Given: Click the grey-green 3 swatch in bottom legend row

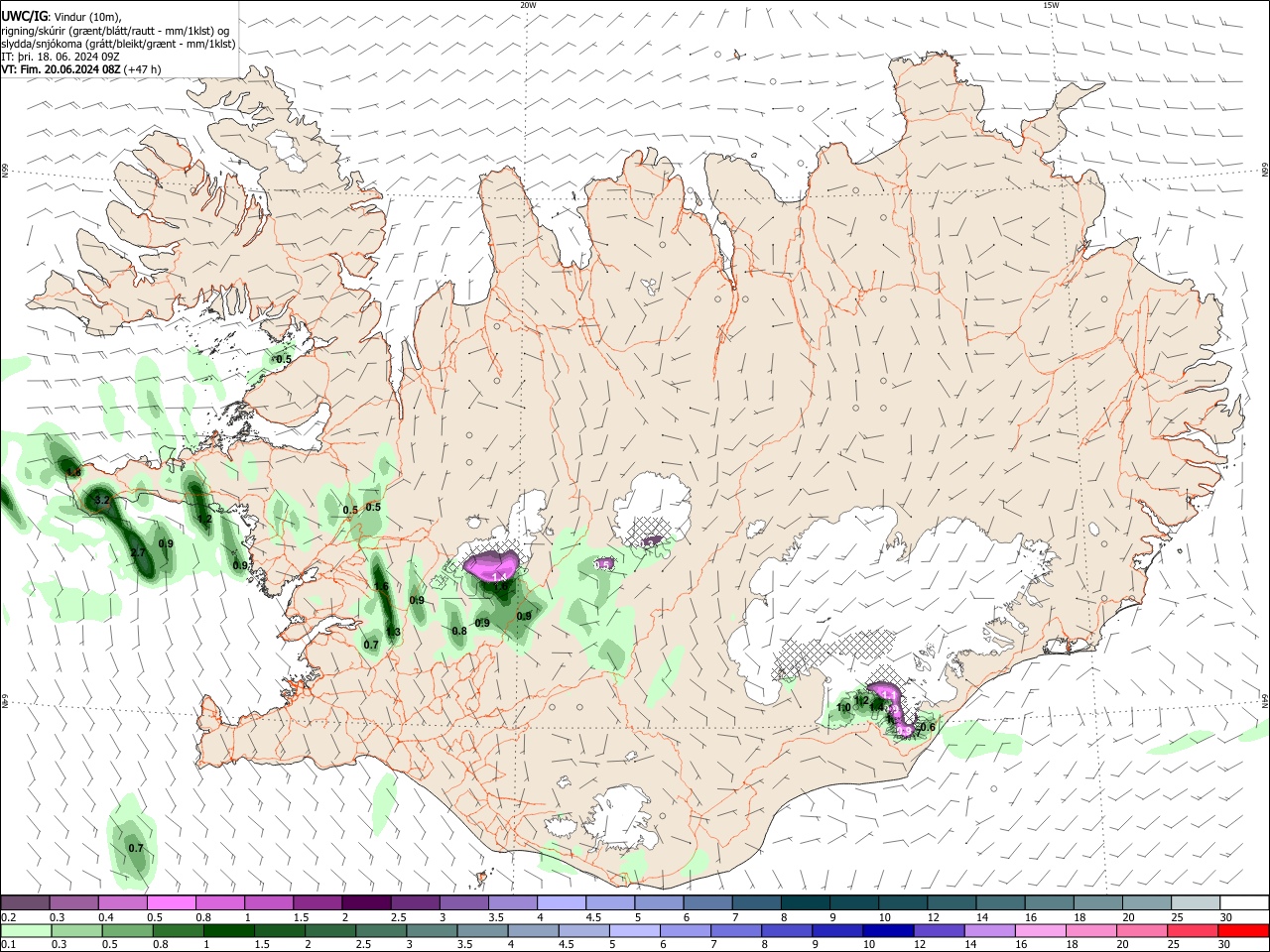Looking at the screenshot, I should coord(430,930).
